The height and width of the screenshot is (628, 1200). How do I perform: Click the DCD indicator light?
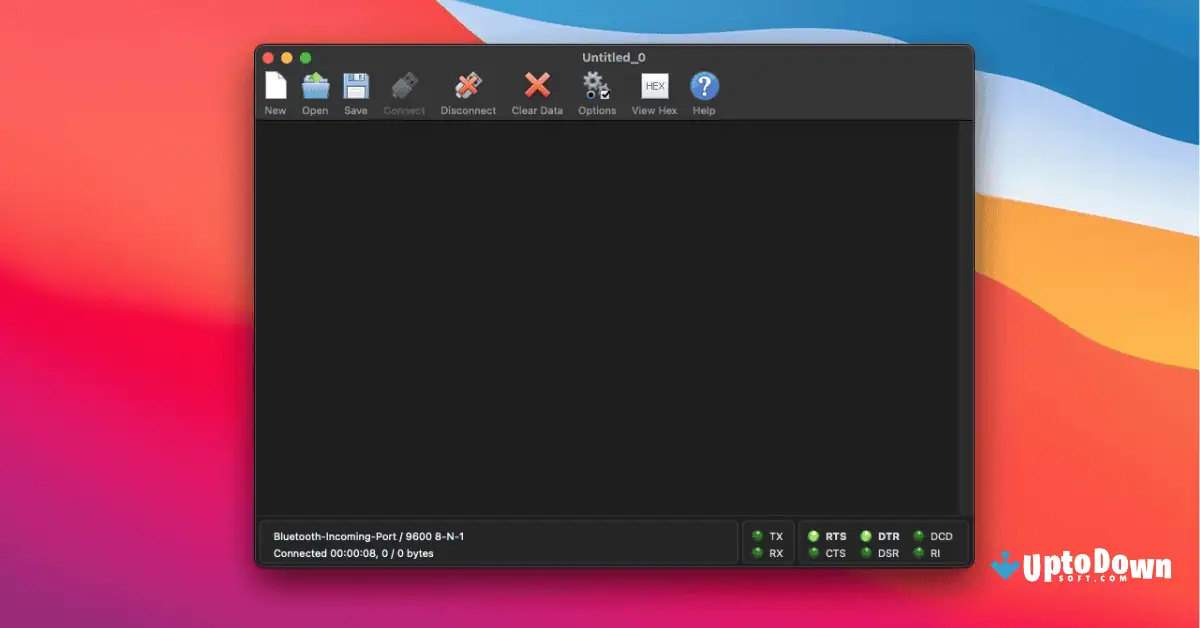[x=921, y=536]
